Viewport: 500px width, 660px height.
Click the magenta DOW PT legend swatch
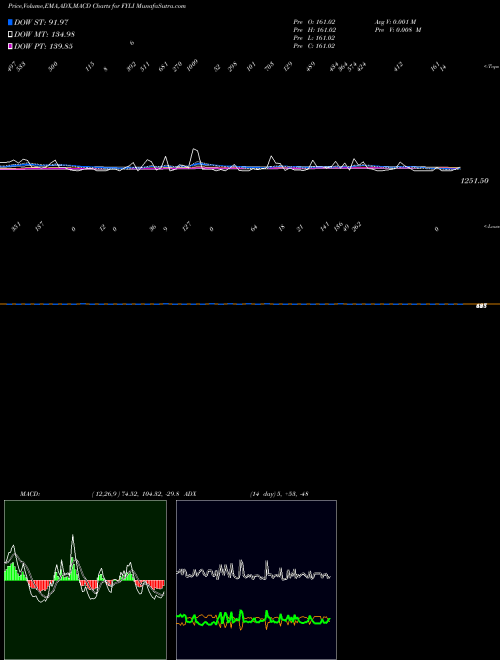click(x=10, y=46)
